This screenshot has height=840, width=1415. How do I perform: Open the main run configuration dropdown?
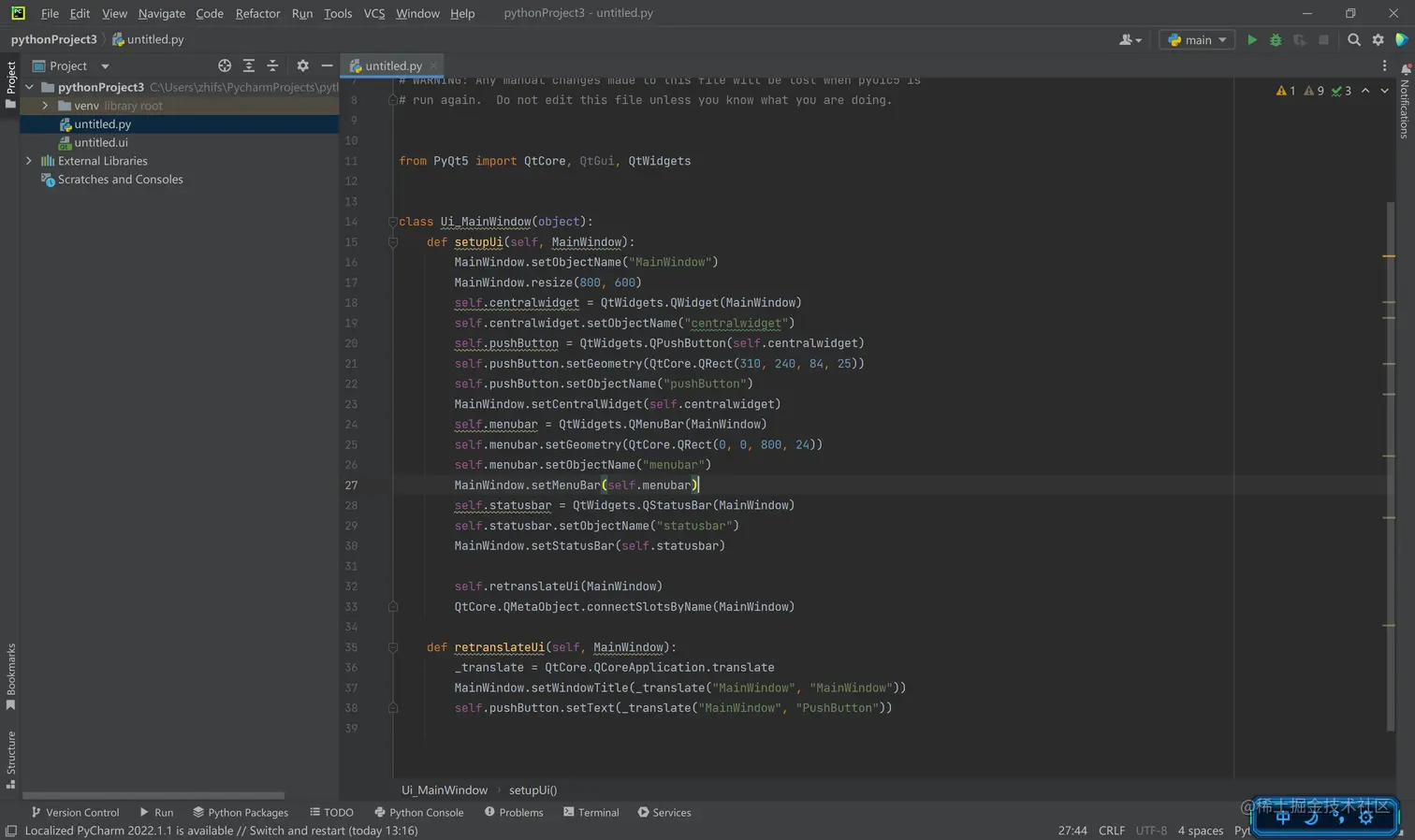1197,40
